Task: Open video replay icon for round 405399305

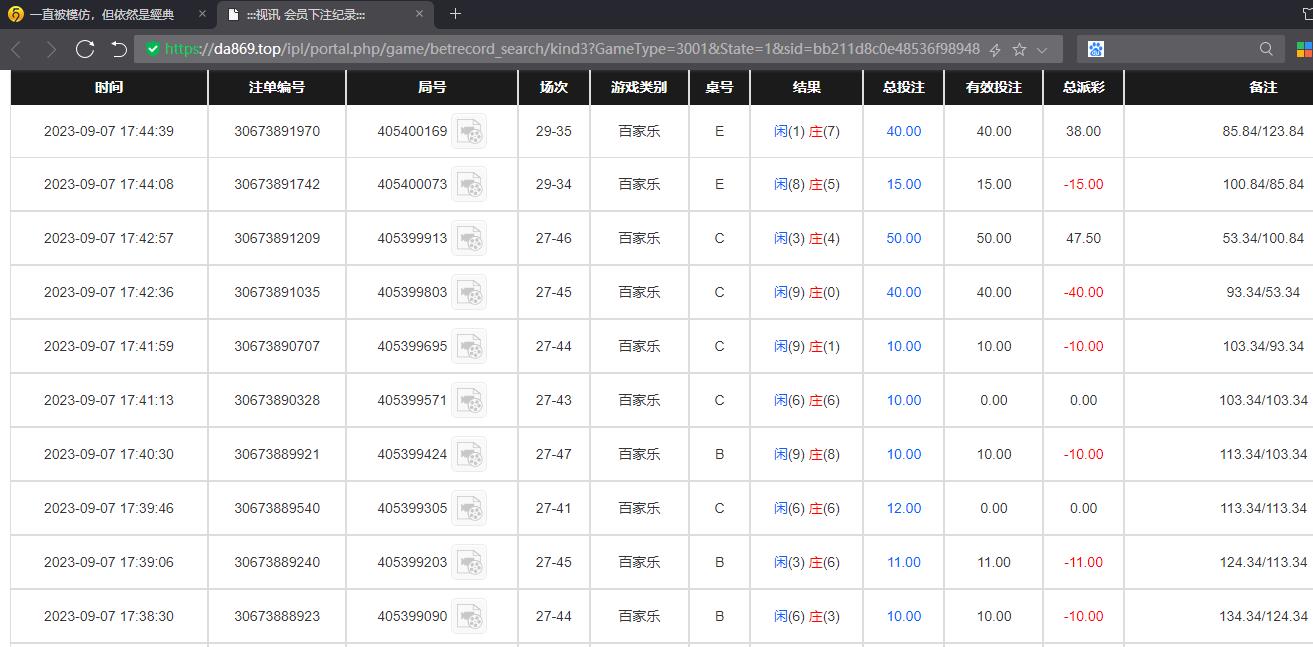Action: [469, 509]
